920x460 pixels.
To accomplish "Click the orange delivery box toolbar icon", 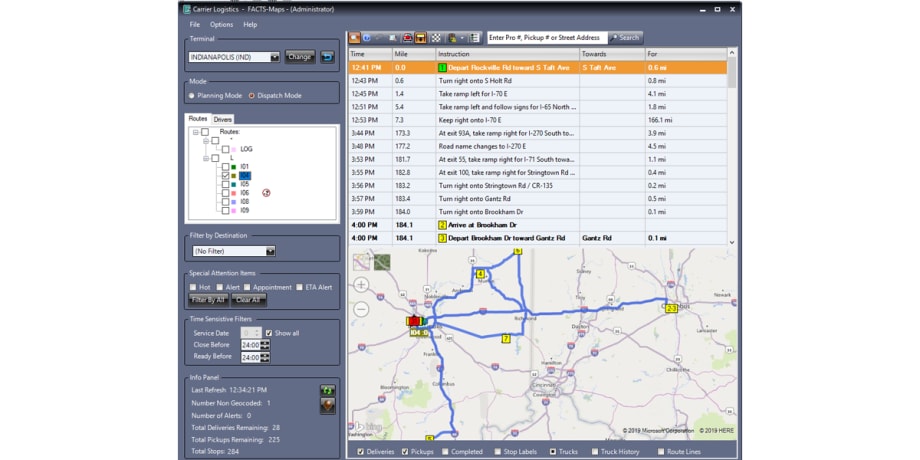I will point(421,38).
